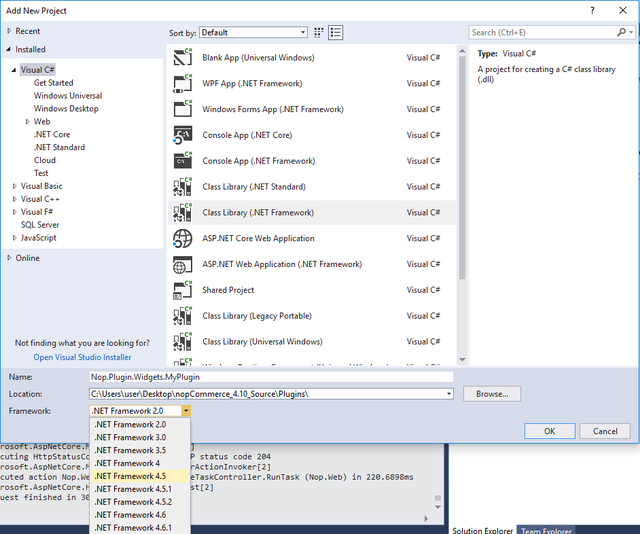The width and height of the screenshot is (640, 534).
Task: Choose .NET Framework 4.5.2 from list
Action: [140, 502]
